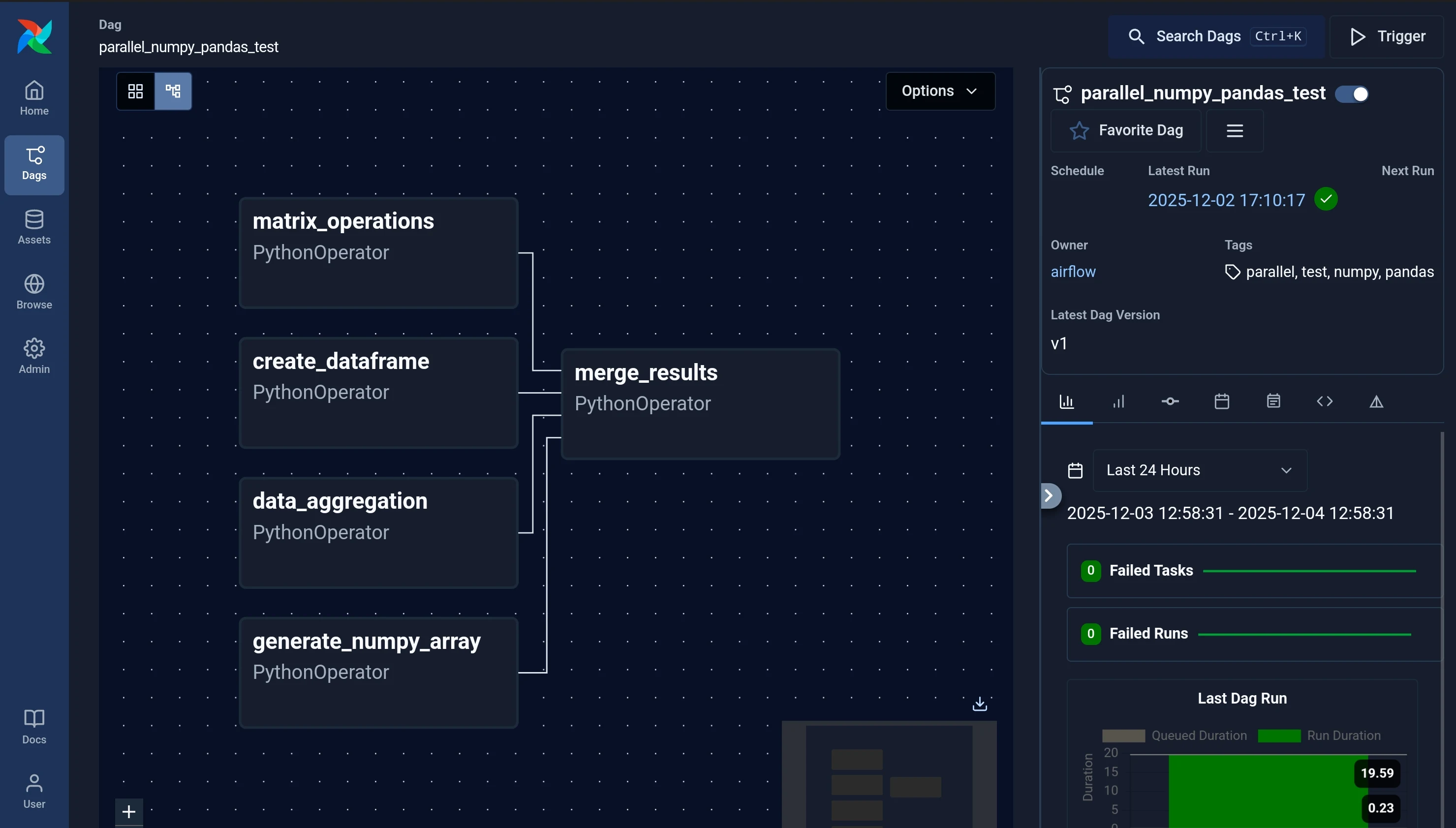The width and height of the screenshot is (1456, 828).
Task: Open the Overview tab icon
Action: pyautogui.click(x=1066, y=402)
